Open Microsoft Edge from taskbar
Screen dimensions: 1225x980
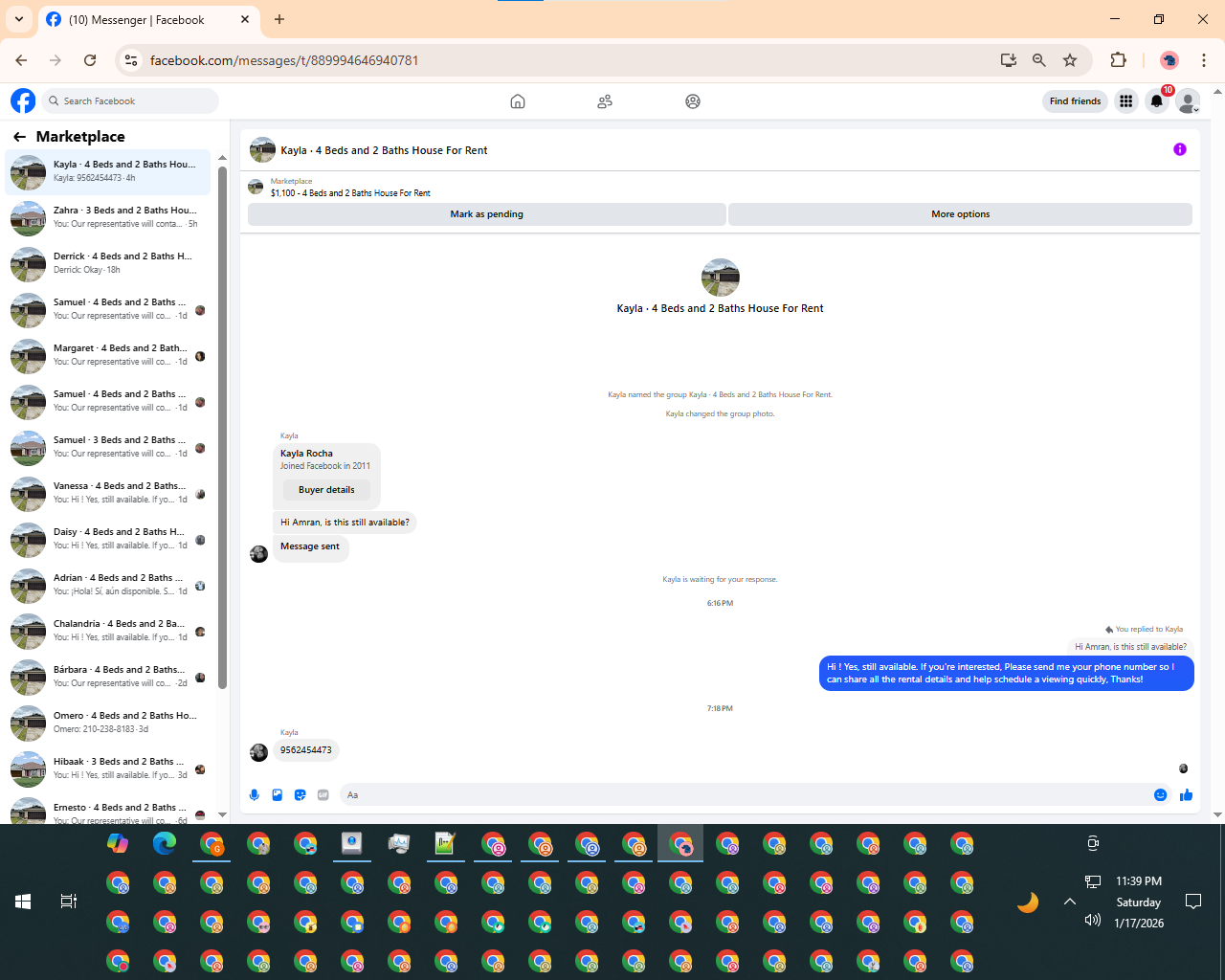point(165,843)
